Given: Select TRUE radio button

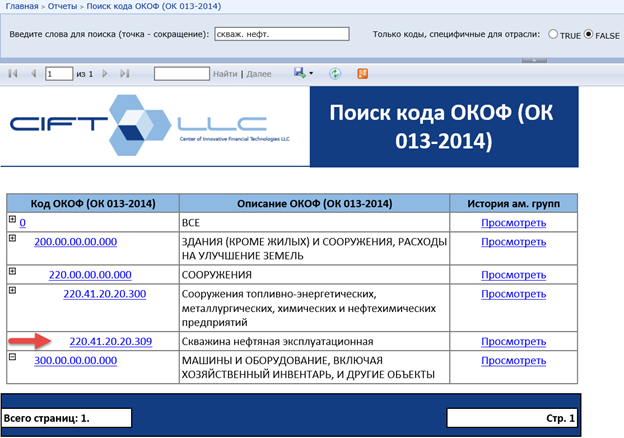Looking at the screenshot, I should point(553,34).
